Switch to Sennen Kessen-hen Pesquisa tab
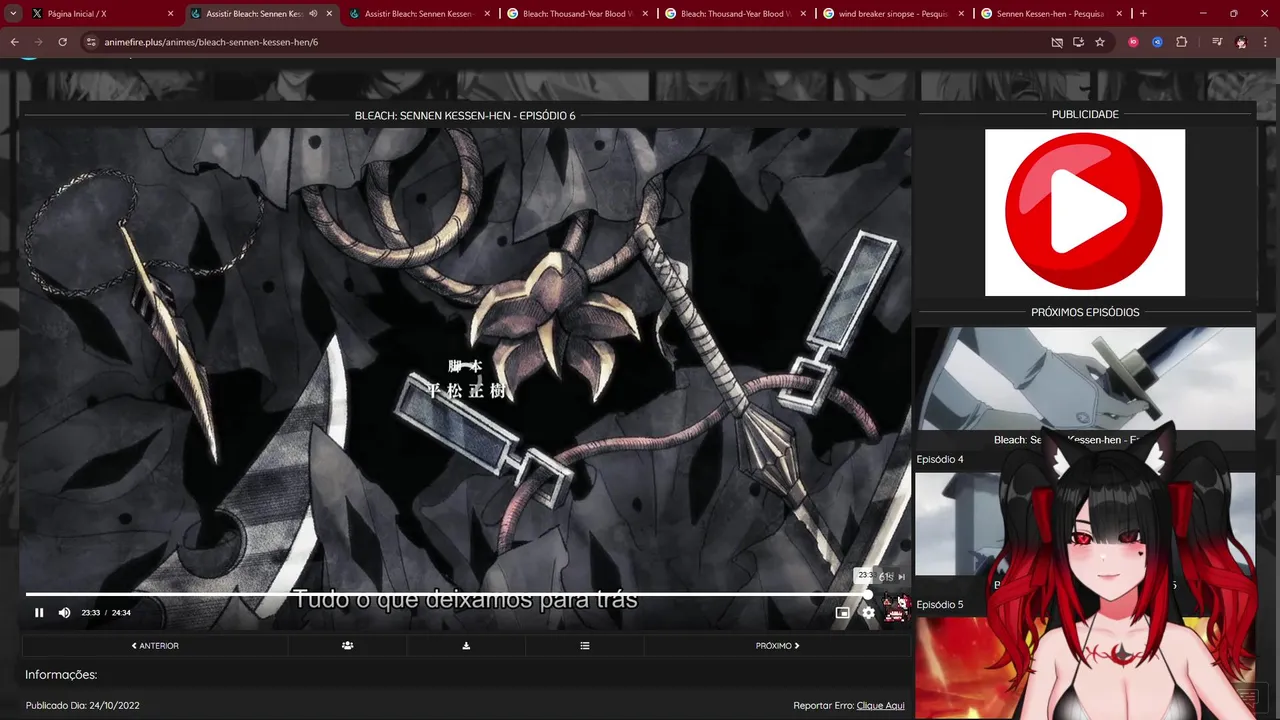Image resolution: width=1280 pixels, height=720 pixels. coord(1050,14)
